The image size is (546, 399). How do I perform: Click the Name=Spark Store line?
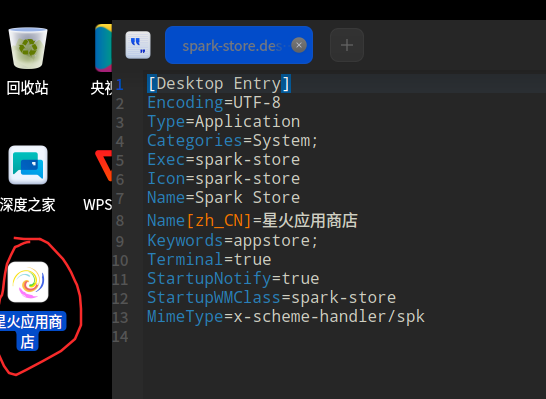[223, 197]
